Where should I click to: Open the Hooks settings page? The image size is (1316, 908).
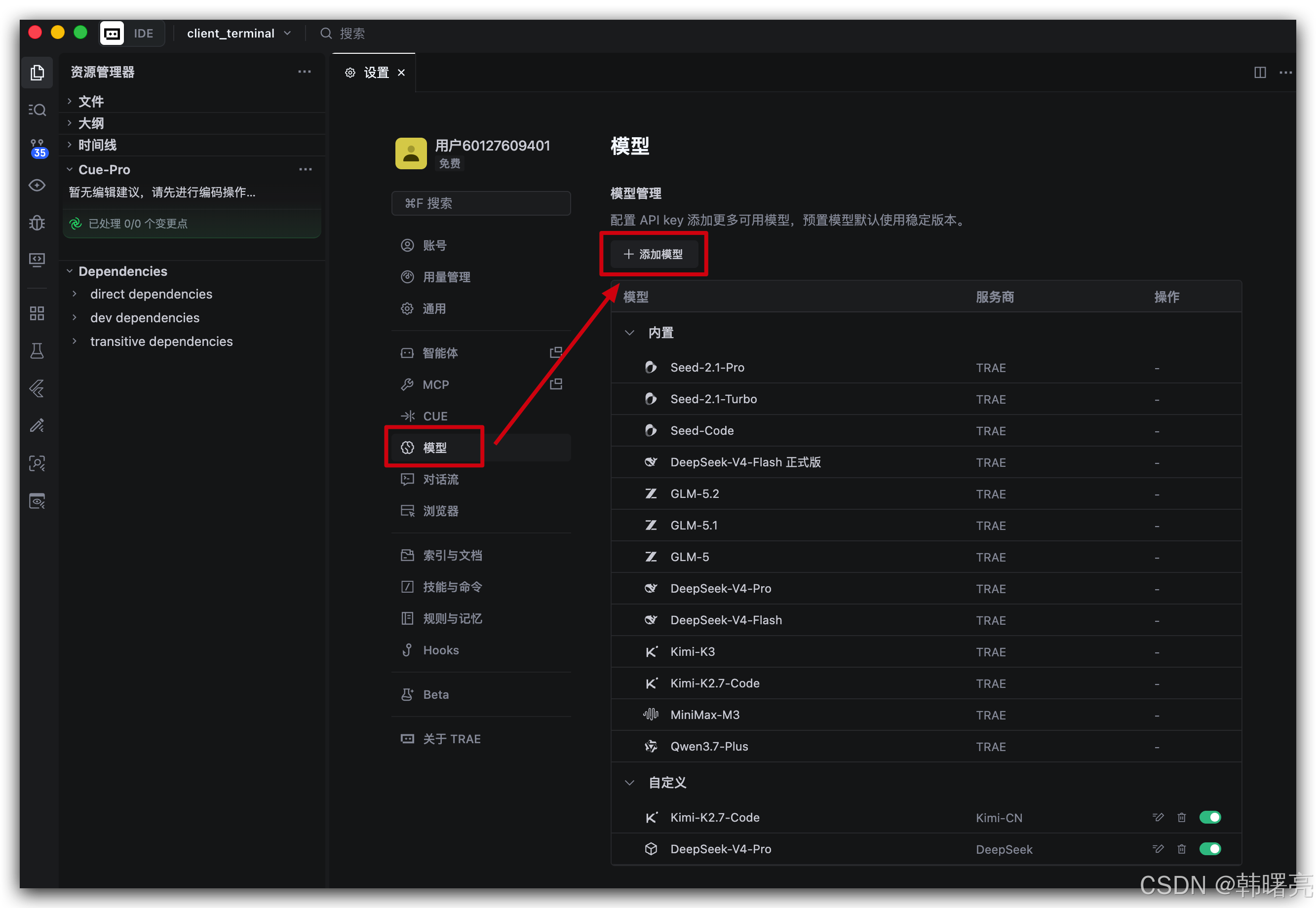tap(481, 650)
